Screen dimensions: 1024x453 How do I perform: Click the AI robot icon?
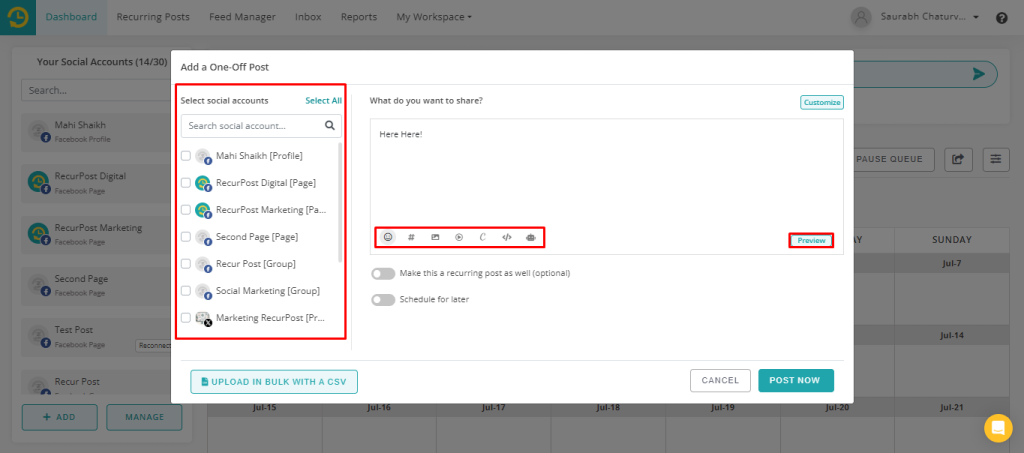tap(530, 238)
